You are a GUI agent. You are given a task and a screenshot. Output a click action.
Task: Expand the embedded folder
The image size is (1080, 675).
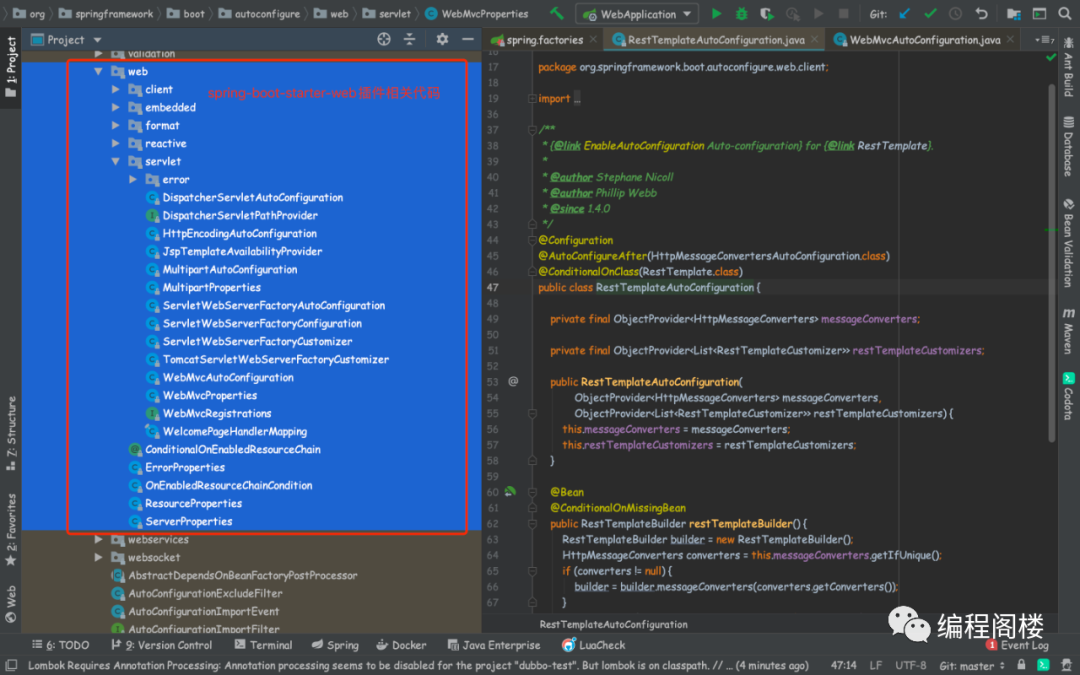tap(116, 108)
